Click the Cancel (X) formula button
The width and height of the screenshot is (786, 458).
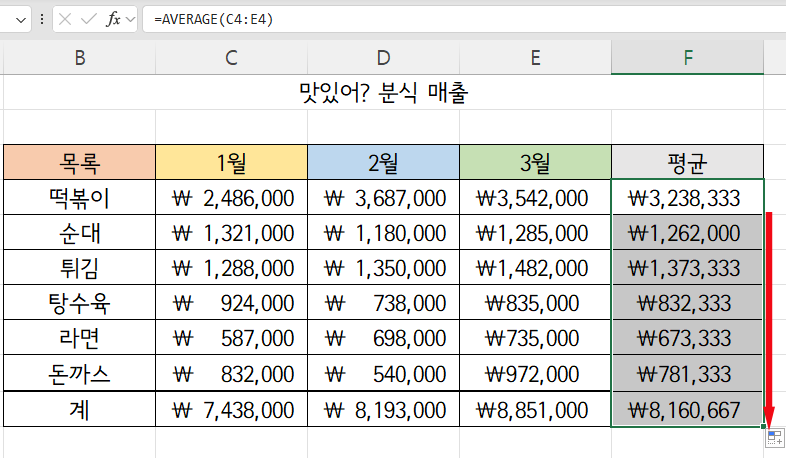pyautogui.click(x=65, y=20)
